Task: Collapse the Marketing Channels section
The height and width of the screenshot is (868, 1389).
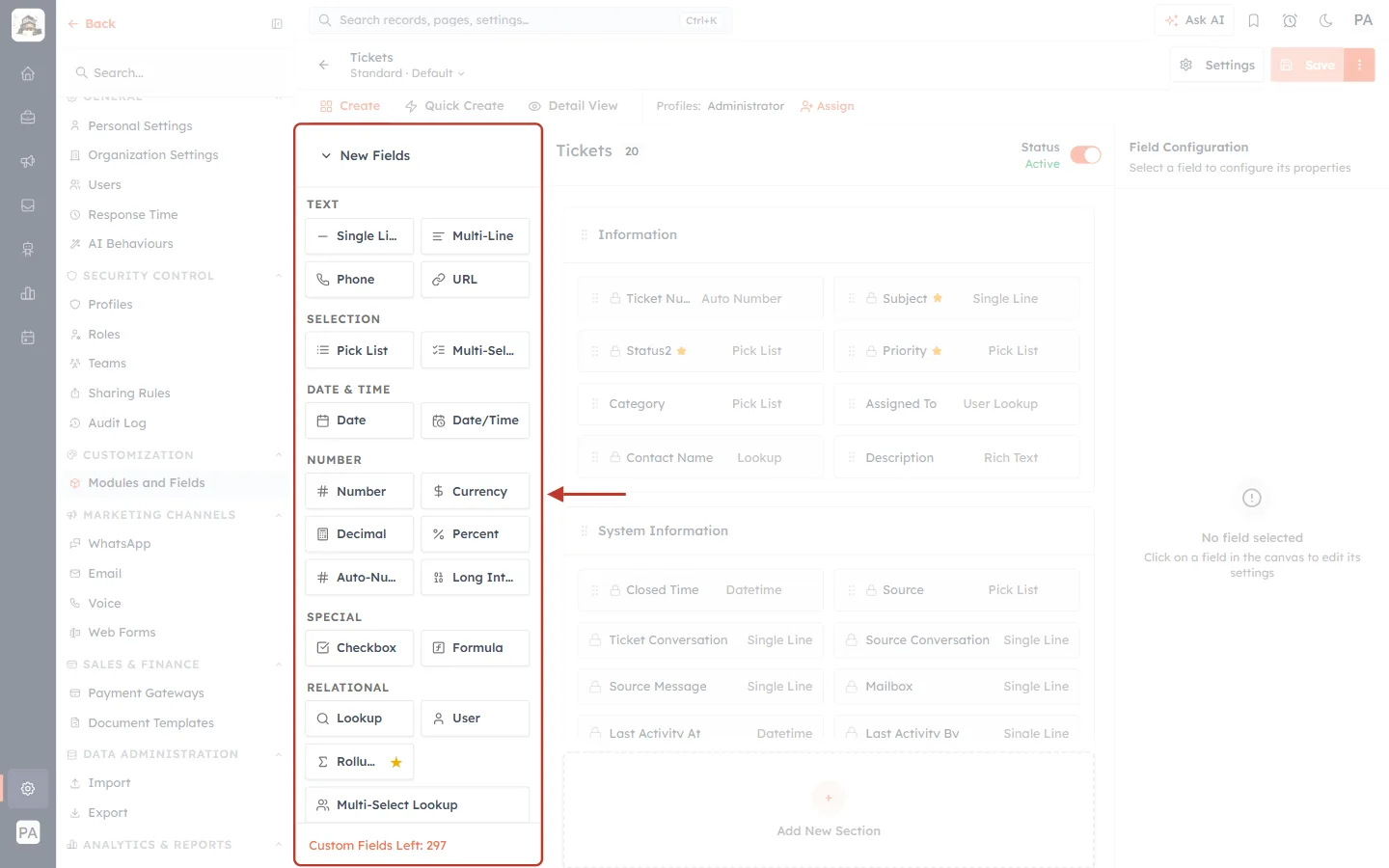Action: 279,515
